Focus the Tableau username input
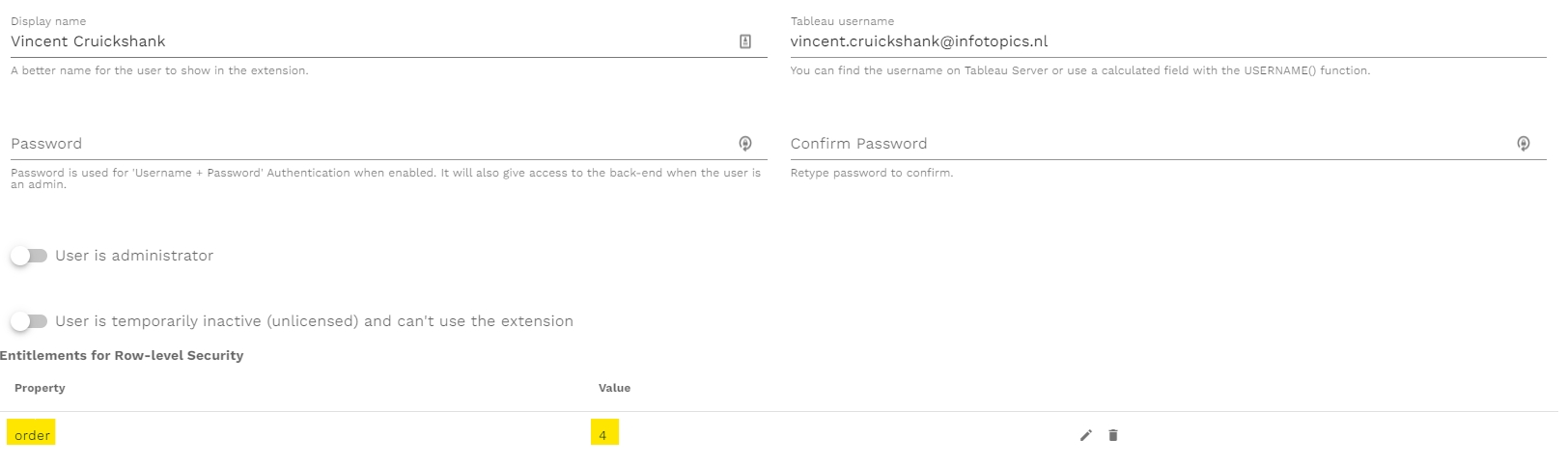Viewport: 1568px width, 466px height. click(1159, 41)
